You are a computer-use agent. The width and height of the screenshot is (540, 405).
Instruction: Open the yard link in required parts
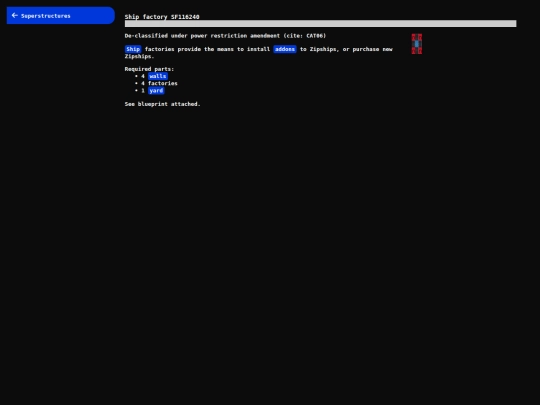(x=156, y=91)
